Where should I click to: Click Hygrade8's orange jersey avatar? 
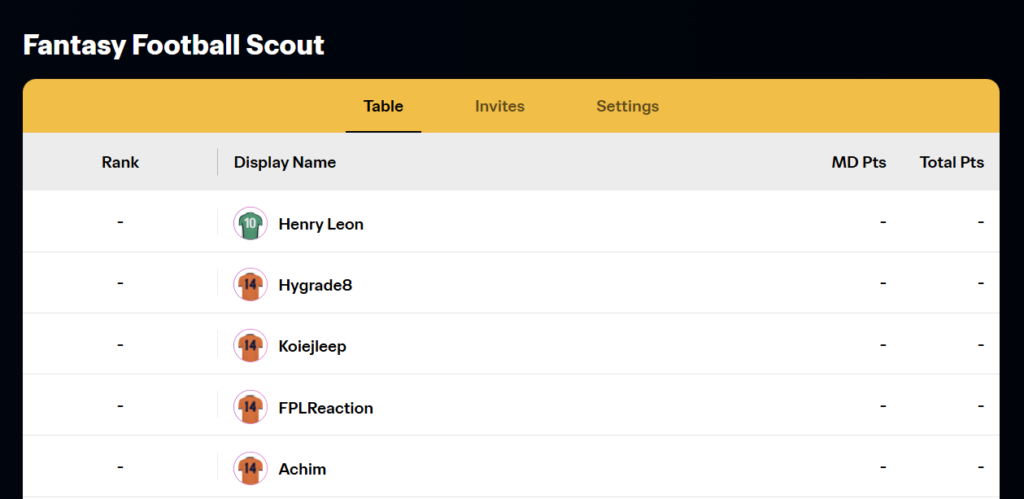pyautogui.click(x=250, y=285)
